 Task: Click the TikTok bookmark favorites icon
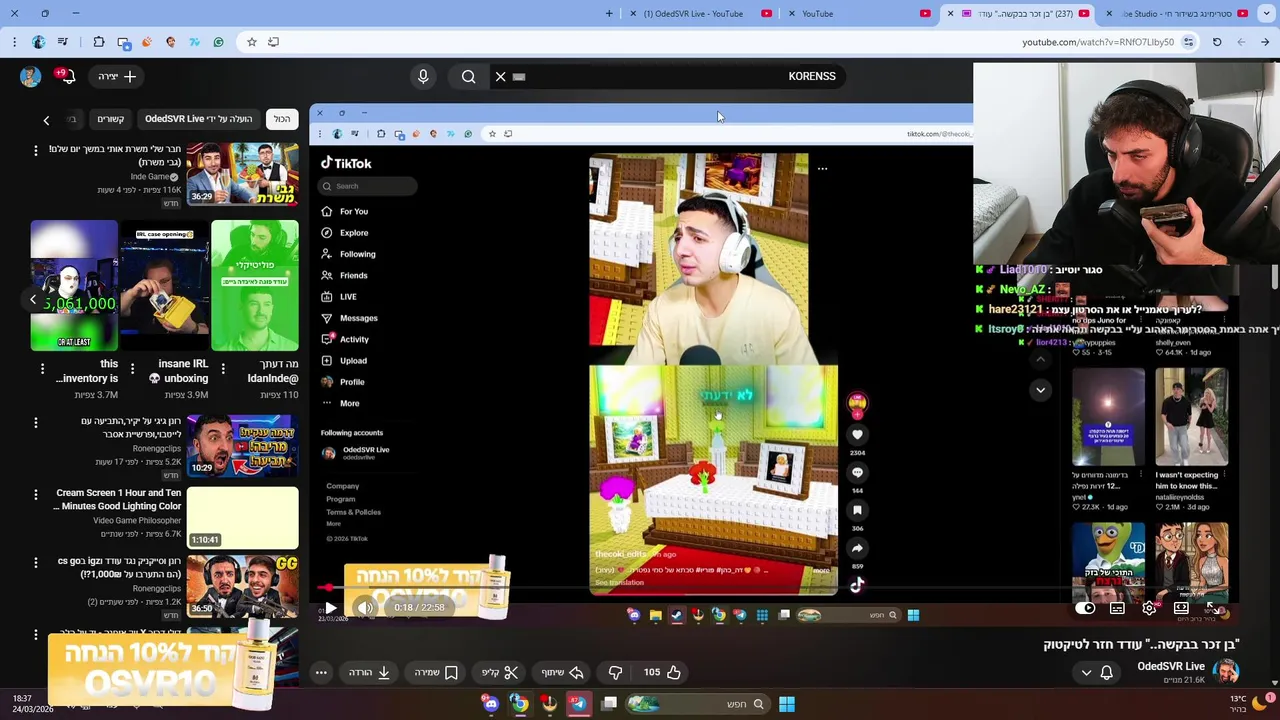pyautogui.click(x=857, y=511)
